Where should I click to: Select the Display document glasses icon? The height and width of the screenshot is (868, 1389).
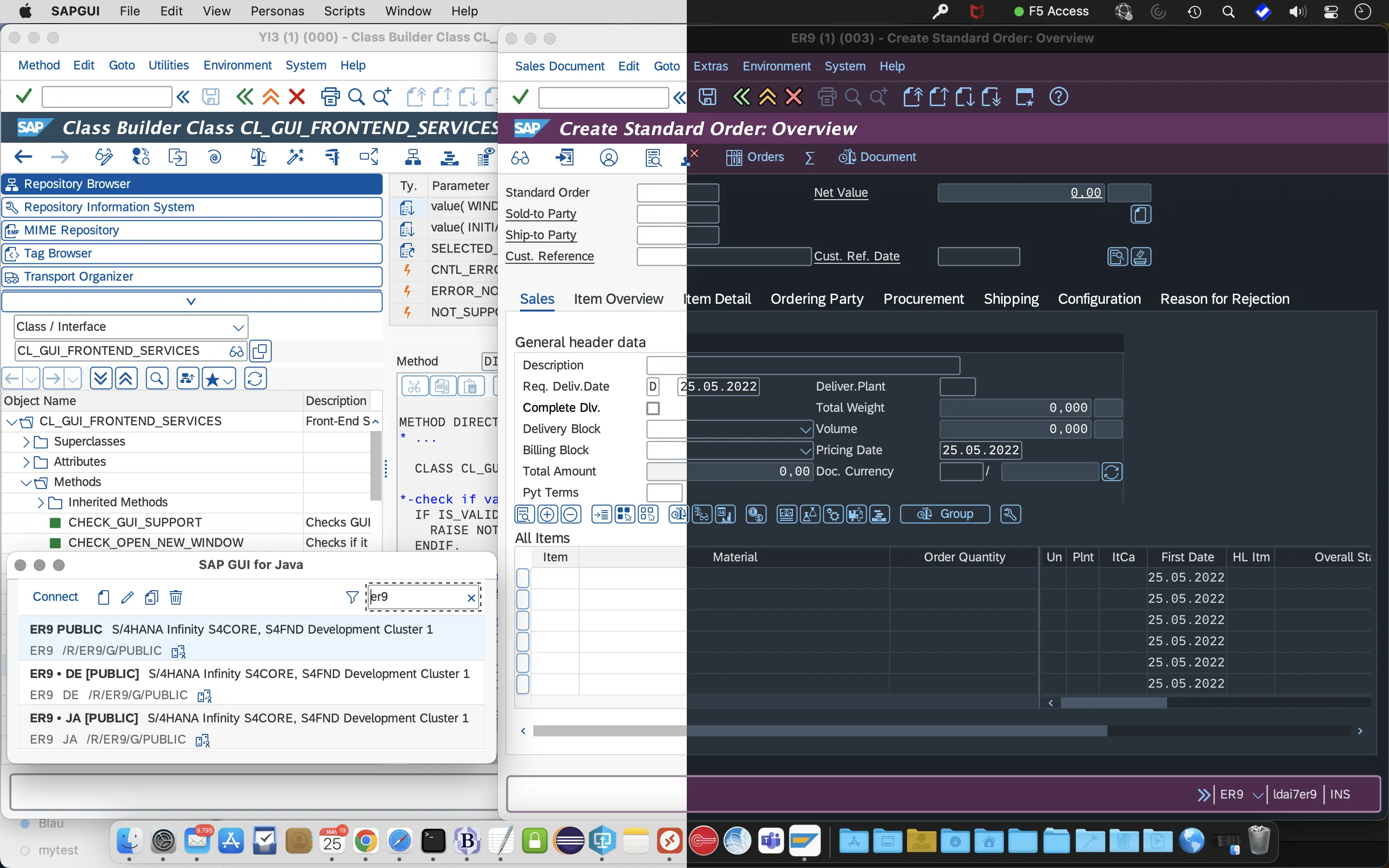coord(519,158)
